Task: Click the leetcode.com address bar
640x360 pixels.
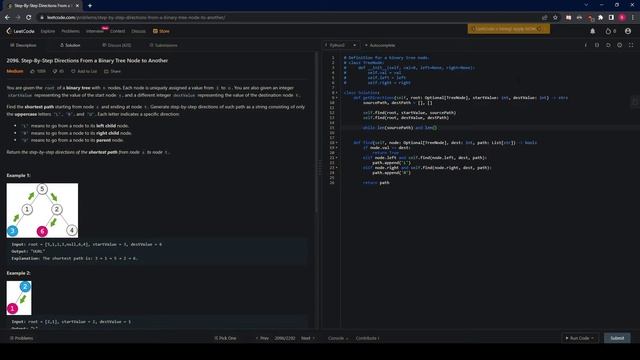Action: 286,18
